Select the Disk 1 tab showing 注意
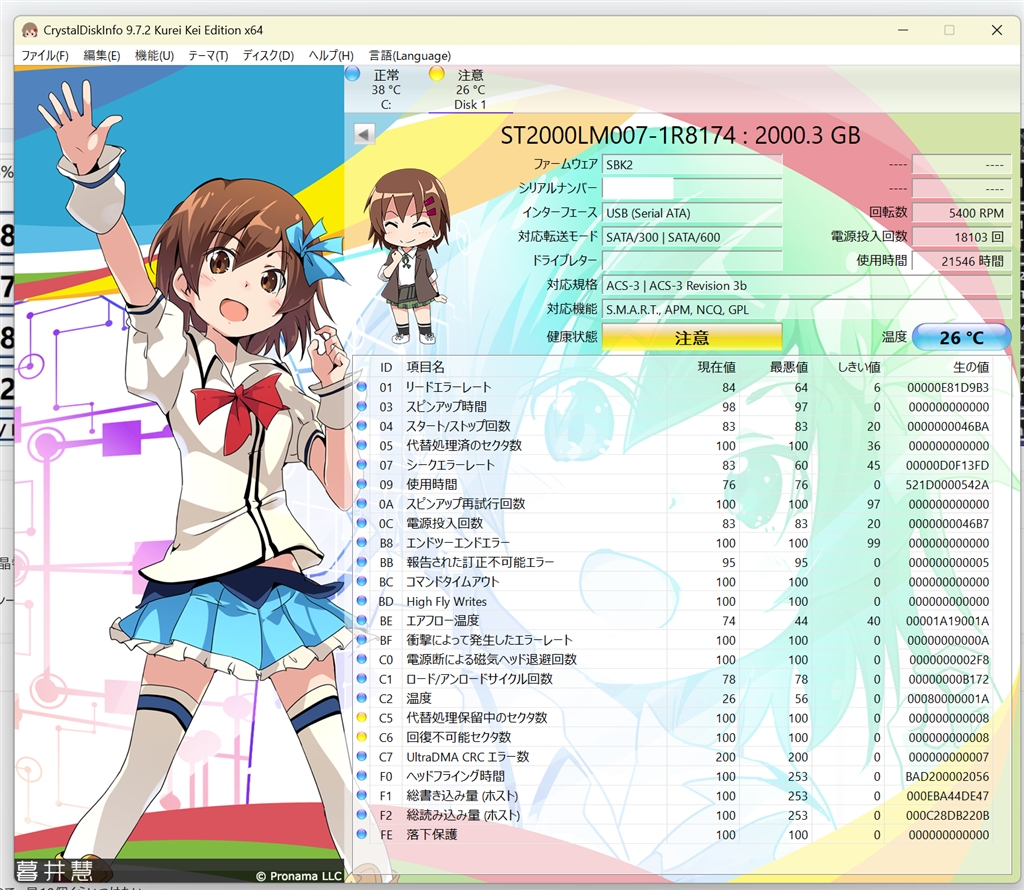 pos(470,89)
